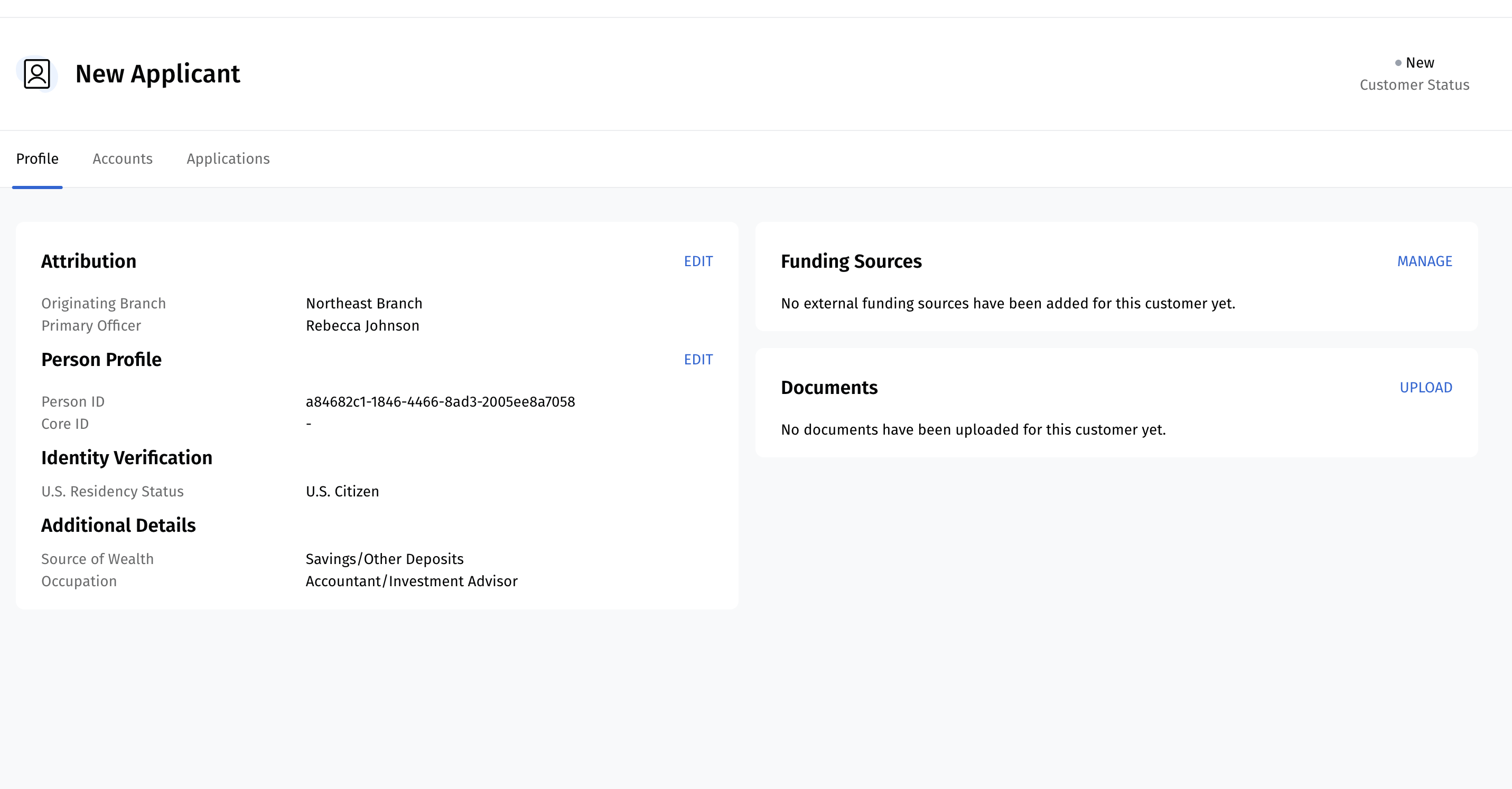This screenshot has width=1512, height=789.
Task: Select the Person ID value text
Action: [x=440, y=401]
